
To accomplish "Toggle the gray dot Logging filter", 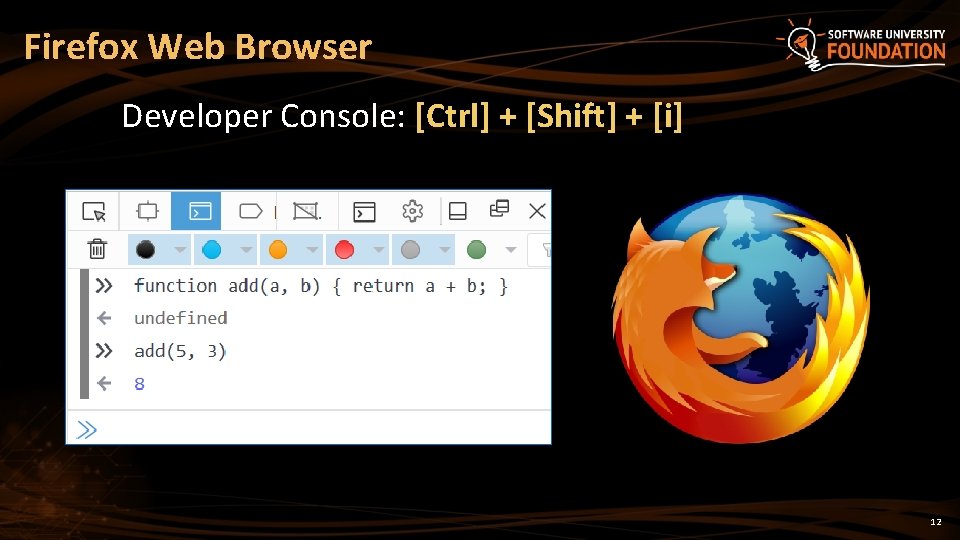I will (410, 250).
